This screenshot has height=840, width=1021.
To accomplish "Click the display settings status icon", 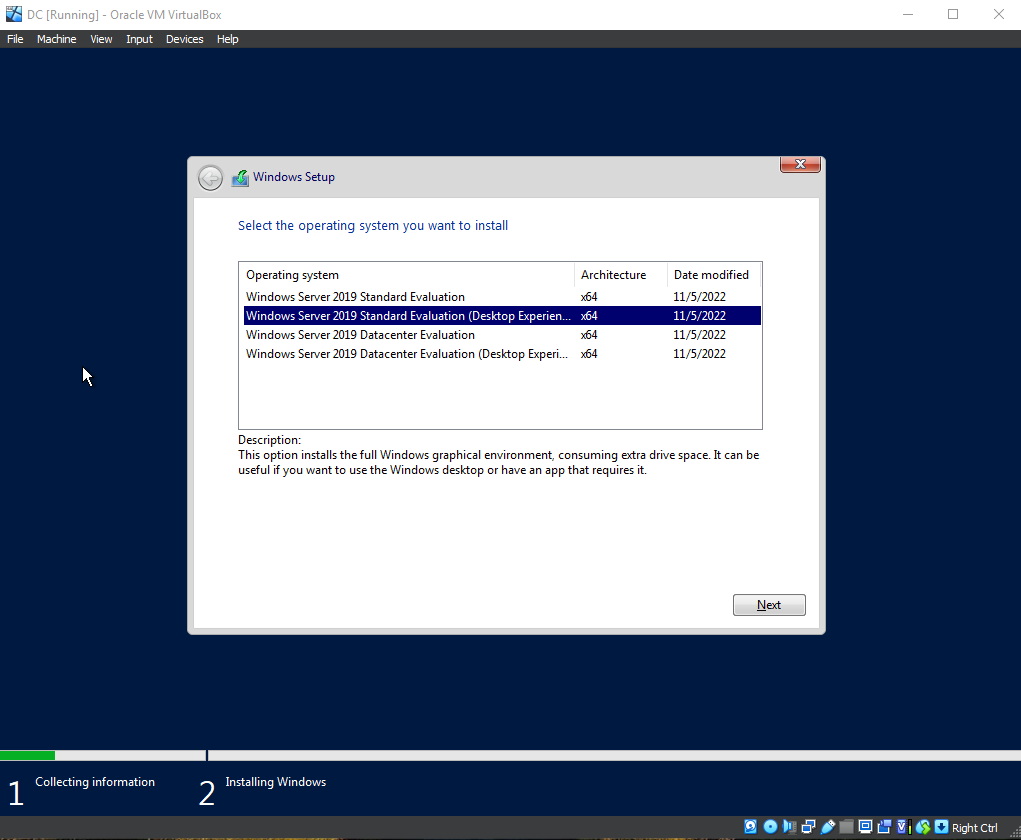I will click(865, 826).
